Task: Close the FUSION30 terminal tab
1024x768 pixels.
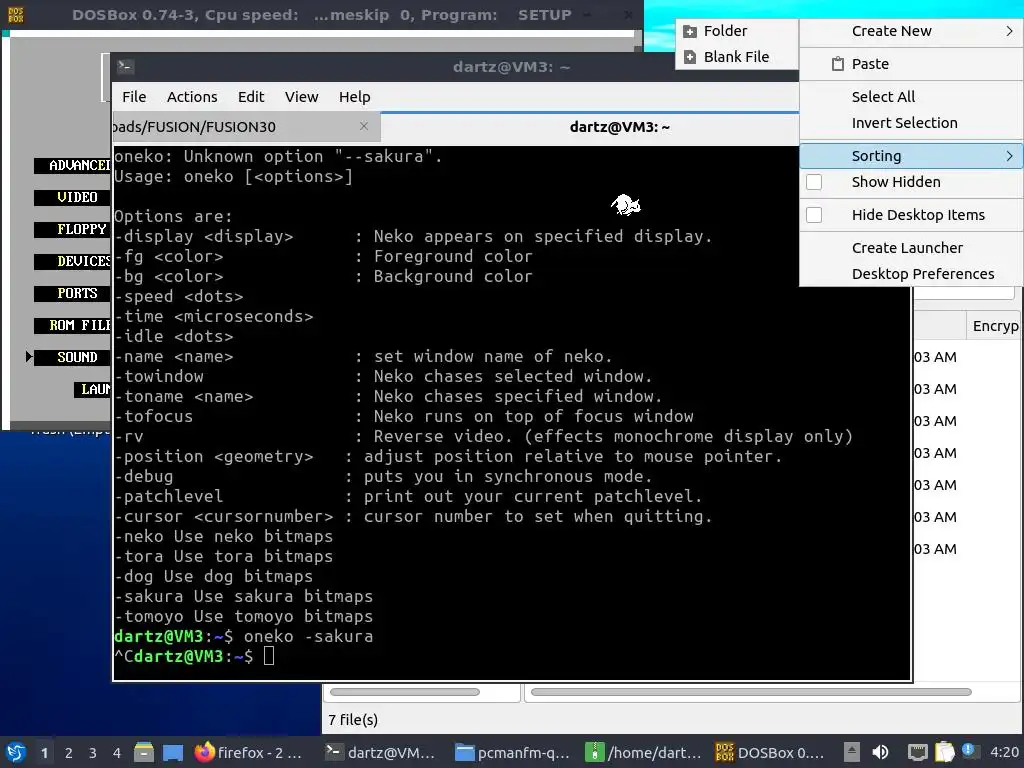Action: (364, 126)
